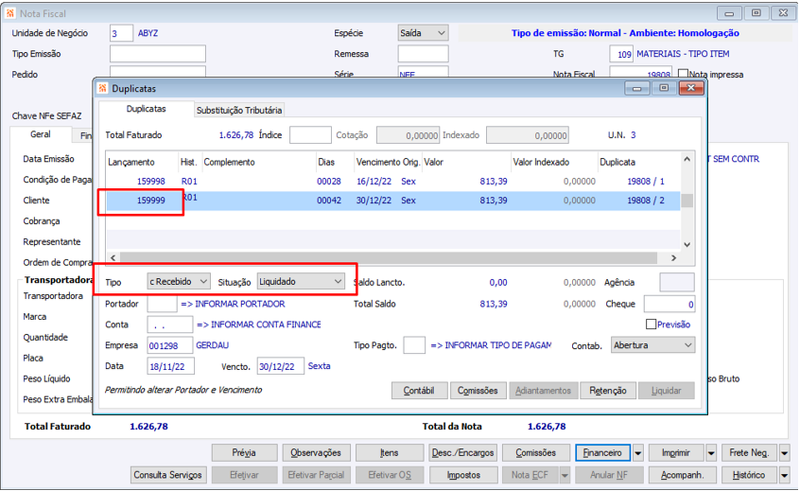Viewport: 800px width, 491px height.
Task: Click the Data field showing 18/11/22
Action: coord(170,366)
